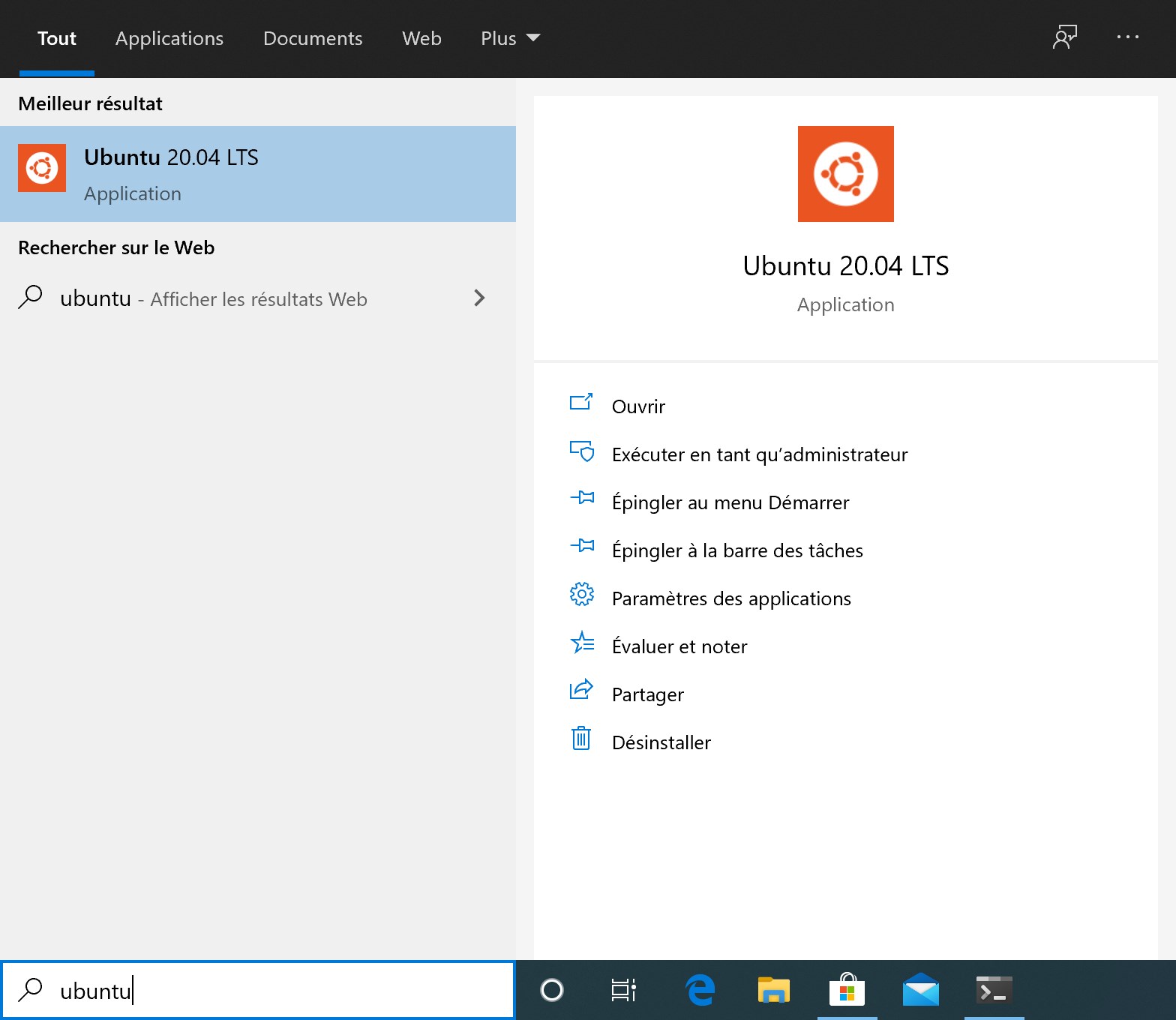The width and height of the screenshot is (1176, 1020).
Task: Open the terminal app in taskbar
Action: (x=994, y=990)
